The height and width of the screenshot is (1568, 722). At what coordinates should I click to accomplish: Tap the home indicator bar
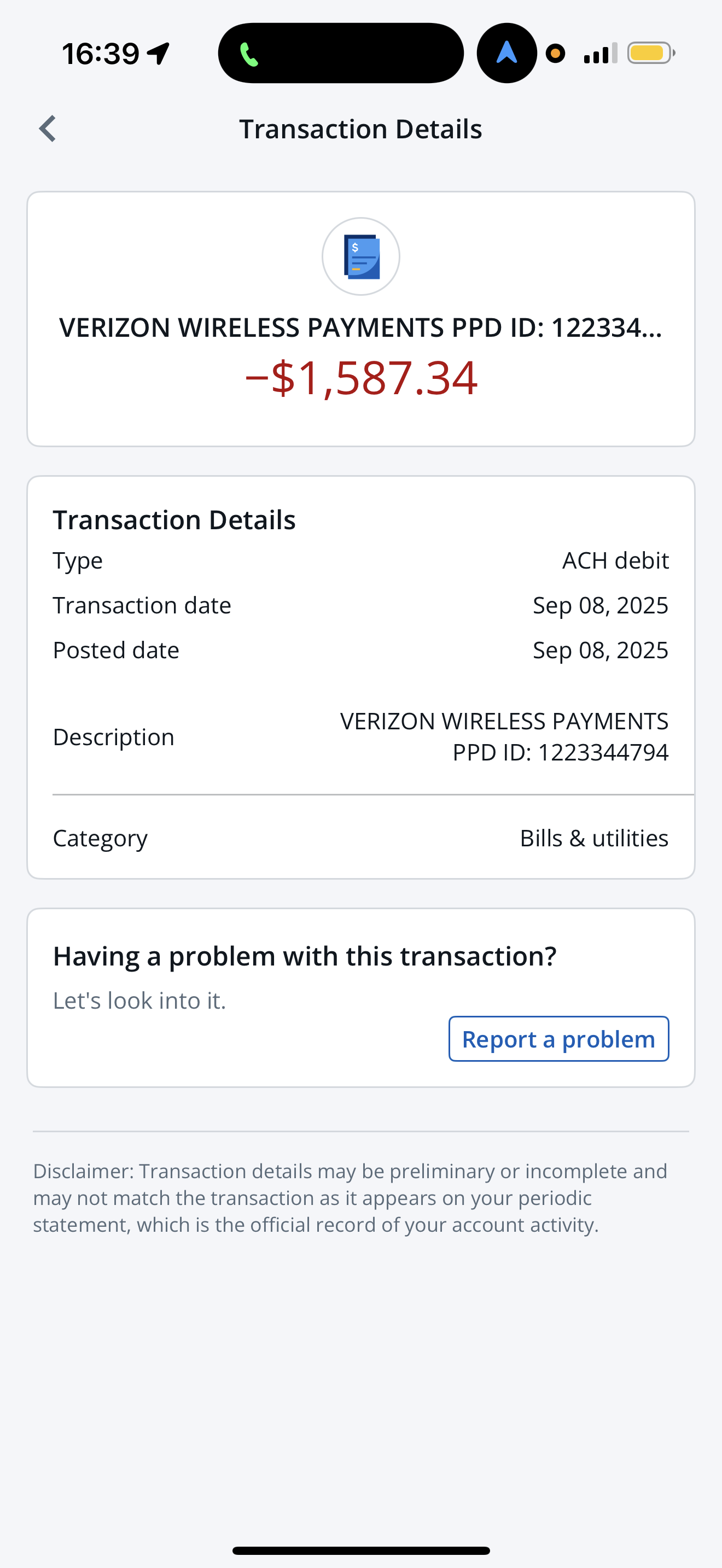[361, 1551]
